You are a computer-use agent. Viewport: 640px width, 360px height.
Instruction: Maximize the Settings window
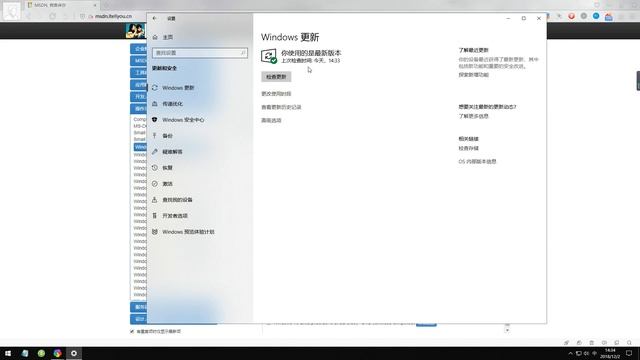pos(524,18)
